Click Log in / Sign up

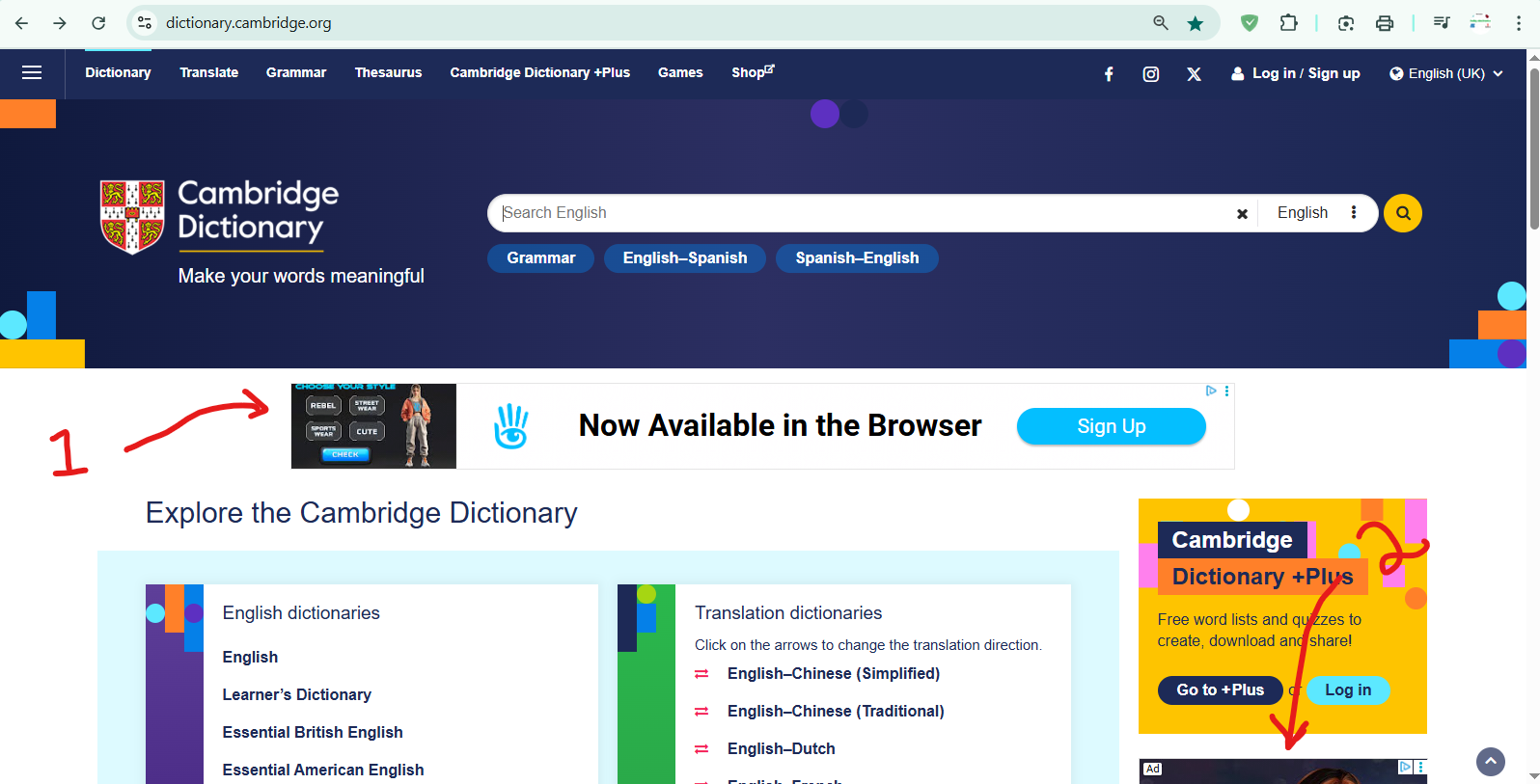click(x=1296, y=73)
